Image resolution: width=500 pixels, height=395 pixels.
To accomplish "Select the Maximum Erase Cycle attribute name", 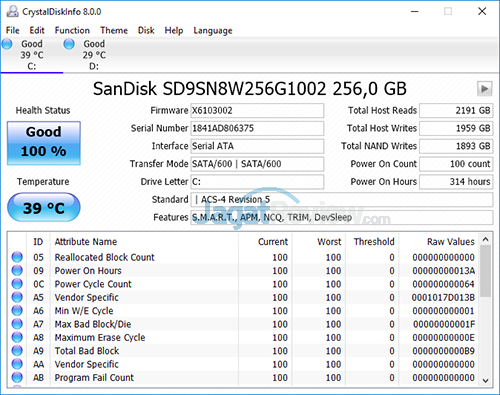I will 100,338.
